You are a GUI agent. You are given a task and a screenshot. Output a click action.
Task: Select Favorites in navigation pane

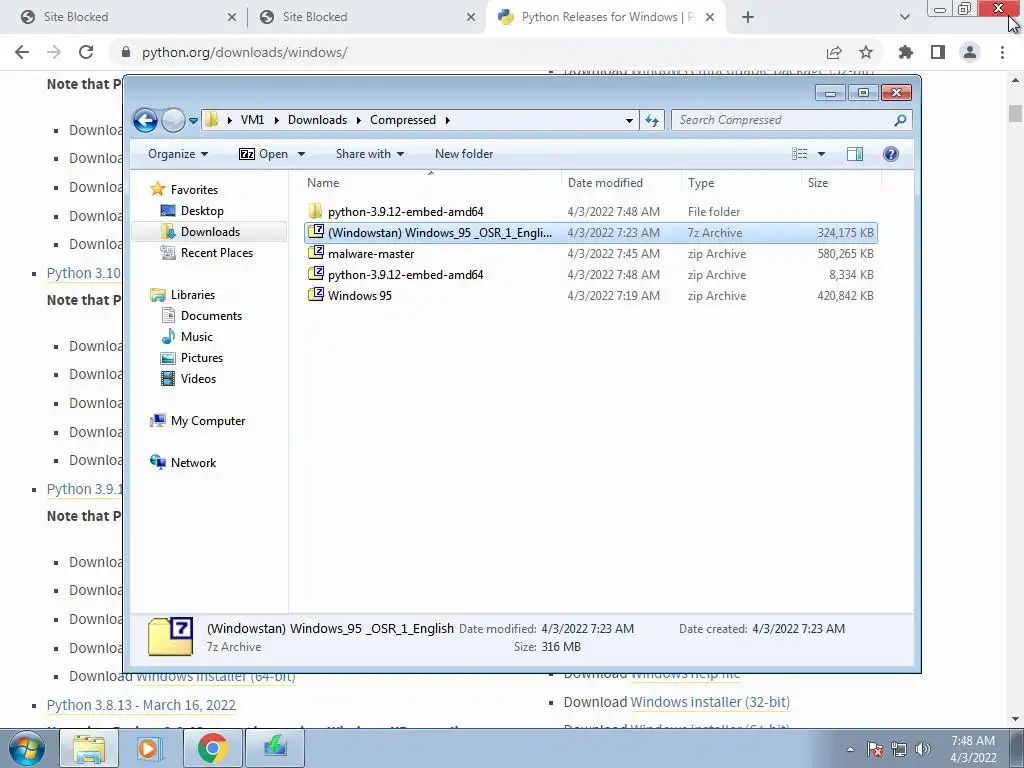[194, 189]
